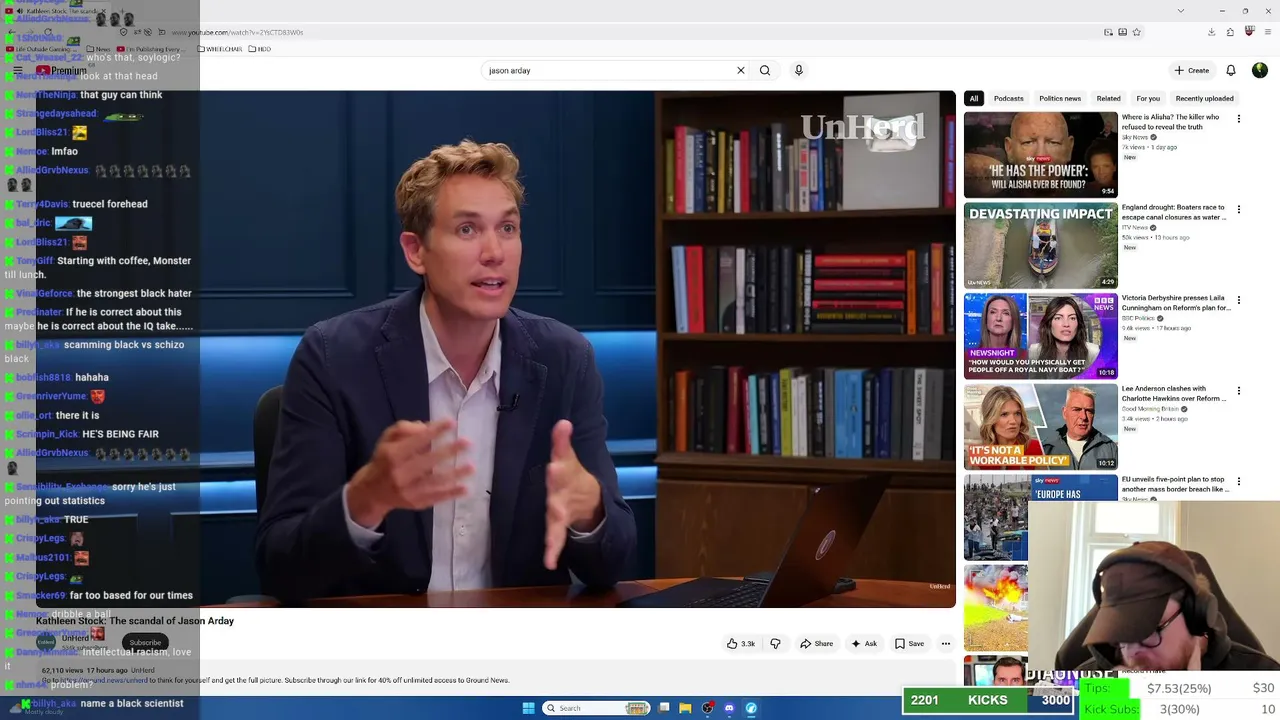The width and height of the screenshot is (1280, 720).
Task: Click the Ask button below the video
Action: pos(864,644)
